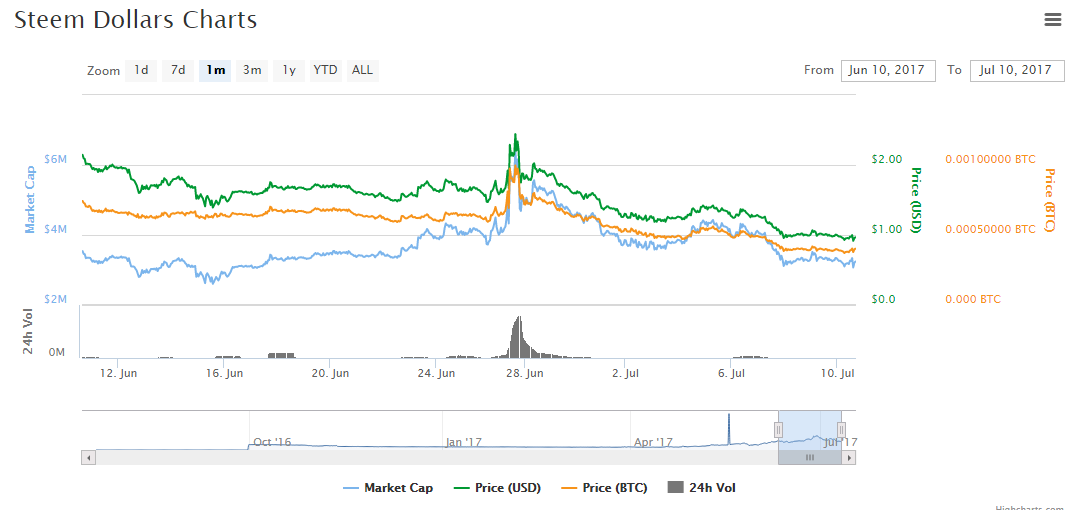Click navigator scrollbar left arrow

[x=88, y=457]
